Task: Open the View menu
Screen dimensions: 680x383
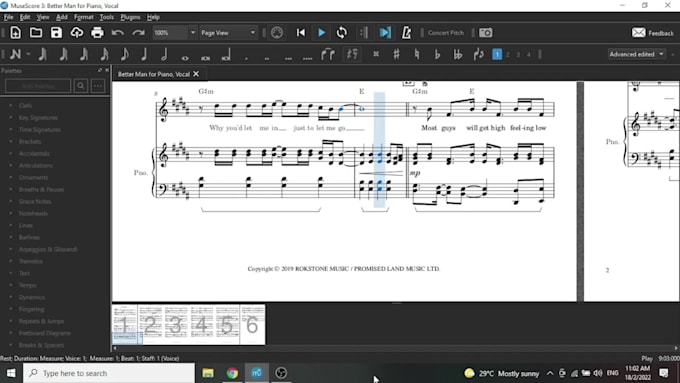Action: [42, 17]
